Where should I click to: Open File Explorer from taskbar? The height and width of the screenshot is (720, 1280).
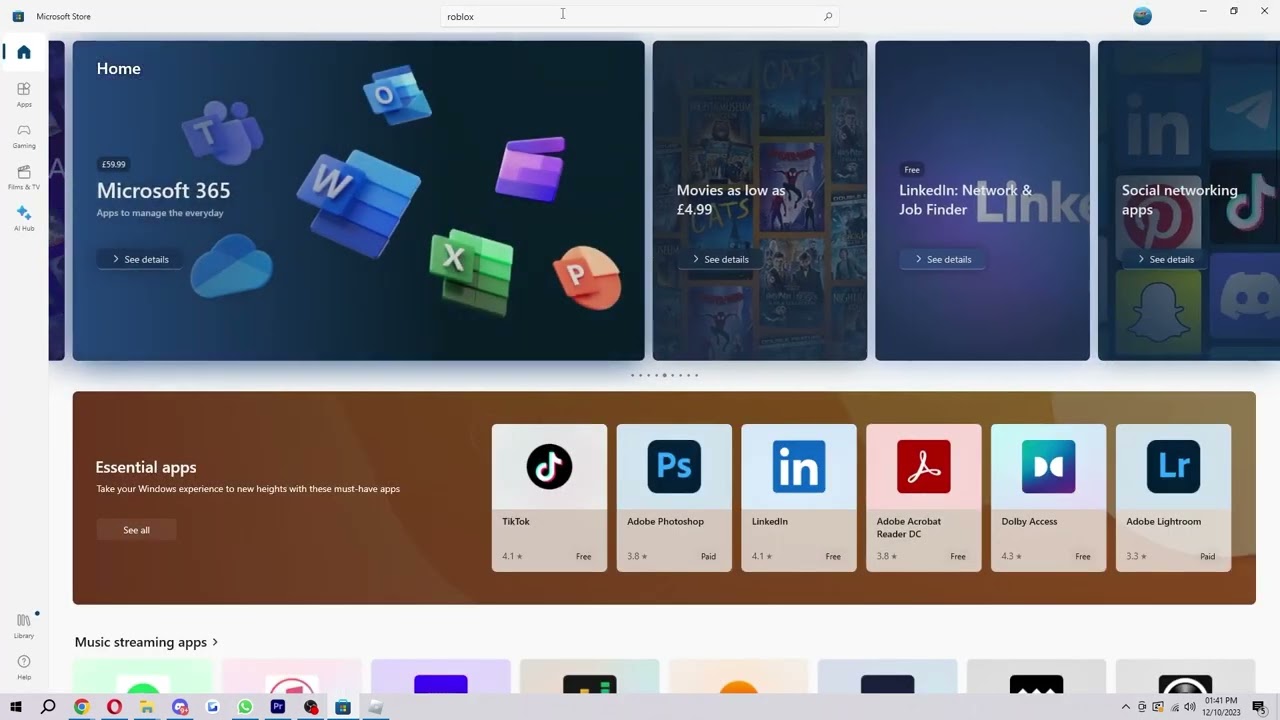pos(147,707)
